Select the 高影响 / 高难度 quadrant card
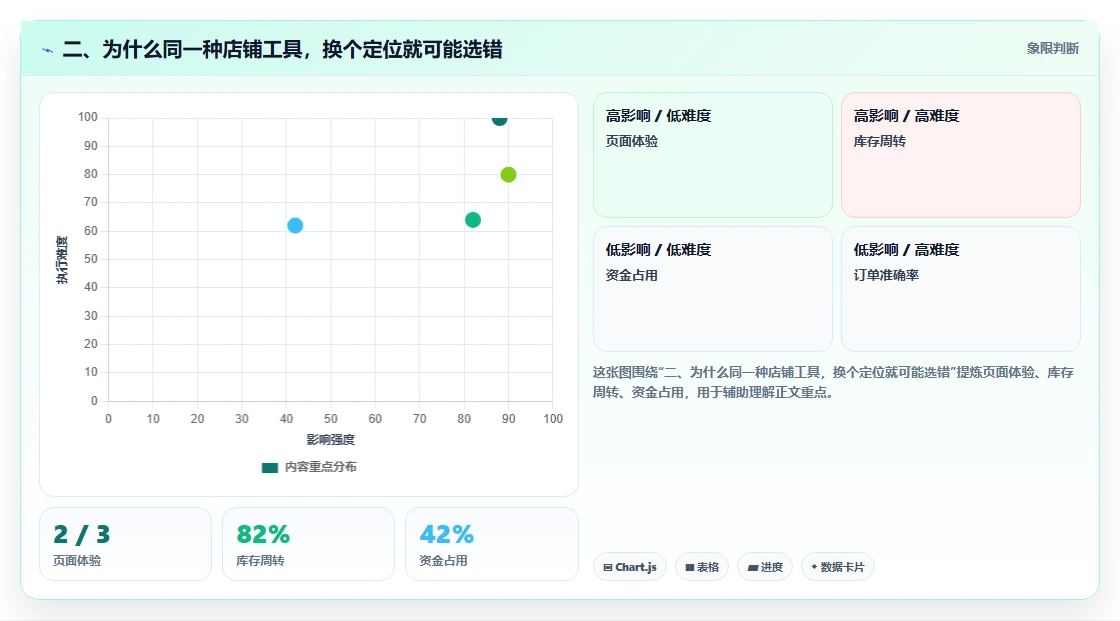Screen dimensions: 1120x621 click(x=961, y=155)
